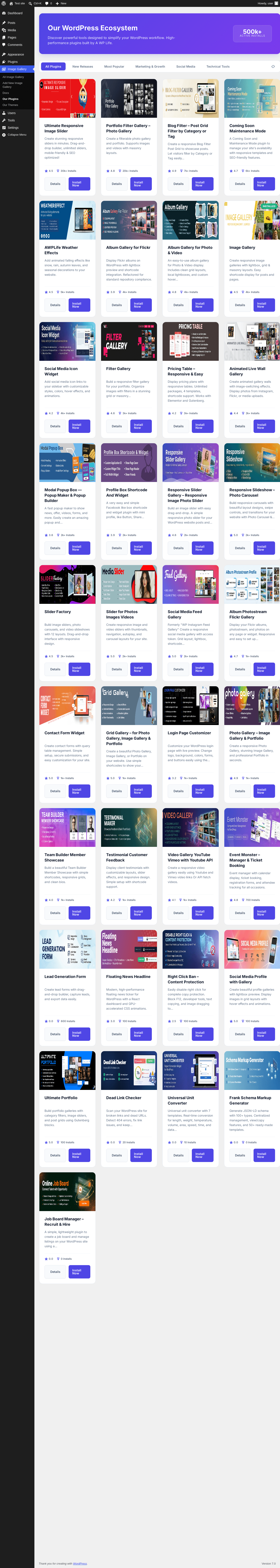Viewport: 280px width, 1568px height.
Task: Install Slider Factory plugin
Action: [x=79, y=669]
